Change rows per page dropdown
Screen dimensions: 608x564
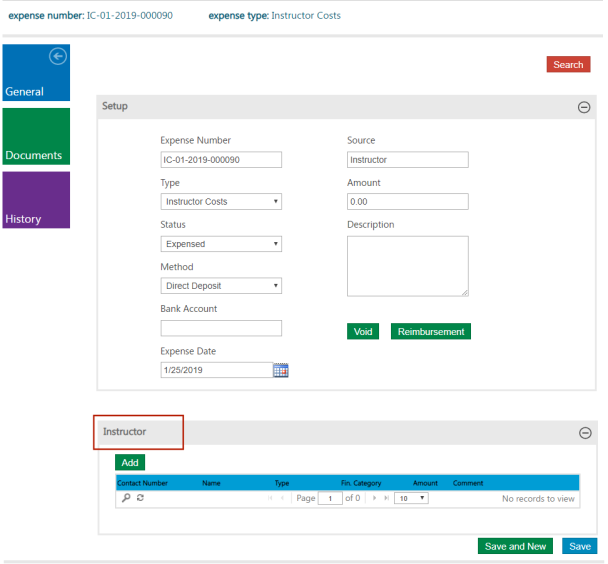(x=412, y=498)
